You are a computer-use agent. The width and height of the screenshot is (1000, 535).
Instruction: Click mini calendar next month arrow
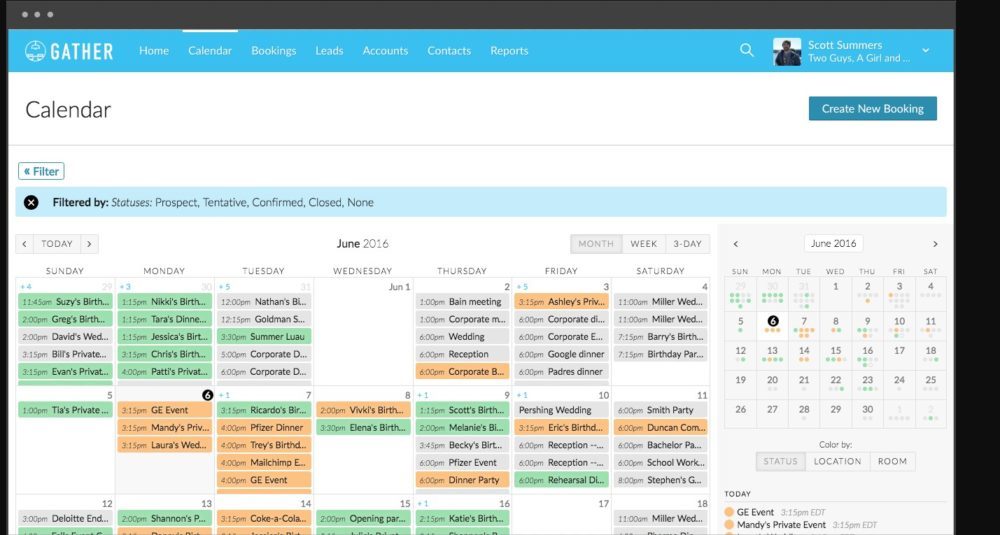[935, 244]
